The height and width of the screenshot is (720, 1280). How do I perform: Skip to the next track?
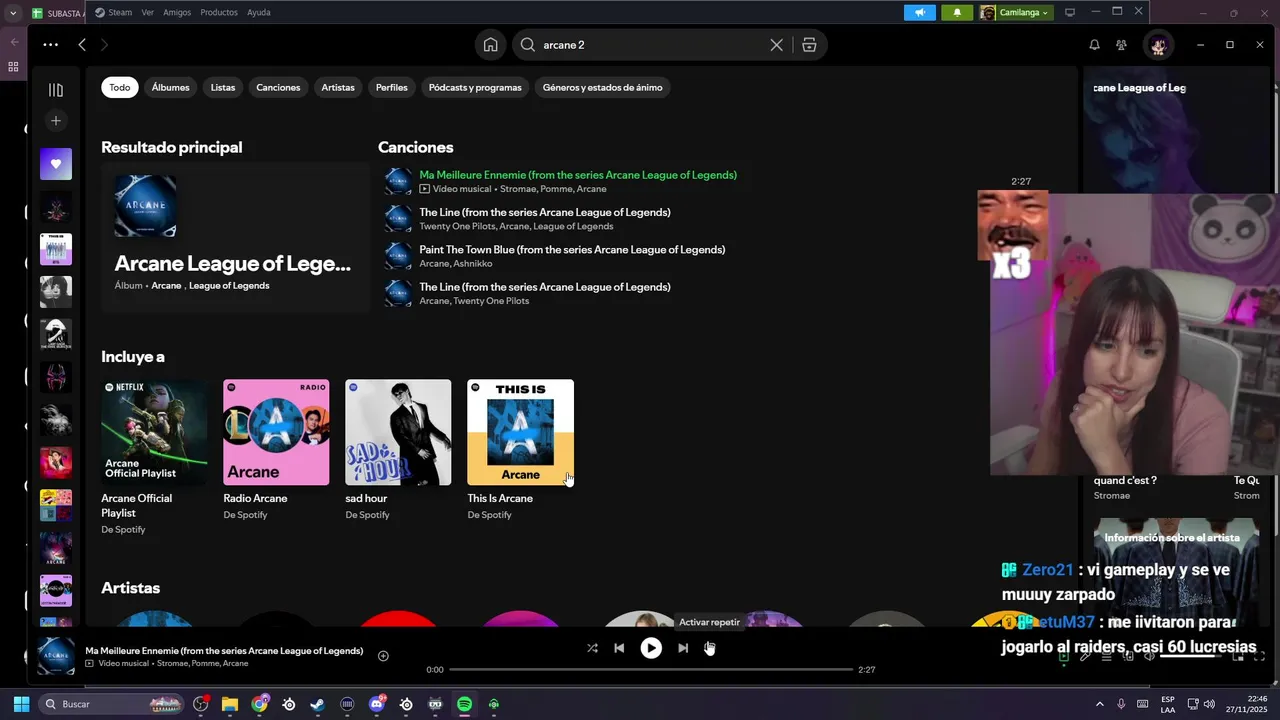click(683, 648)
